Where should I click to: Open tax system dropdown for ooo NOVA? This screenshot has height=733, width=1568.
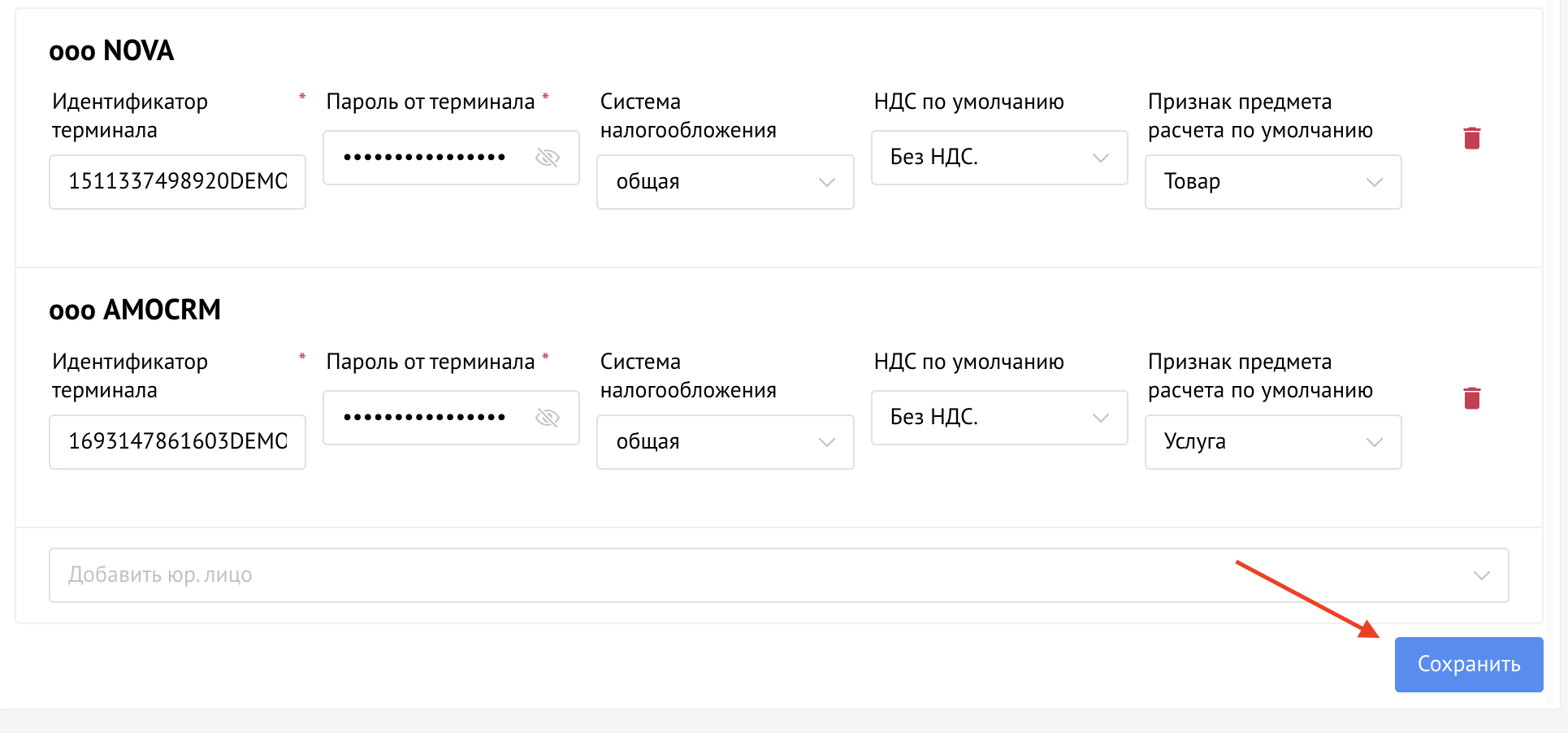click(x=725, y=182)
